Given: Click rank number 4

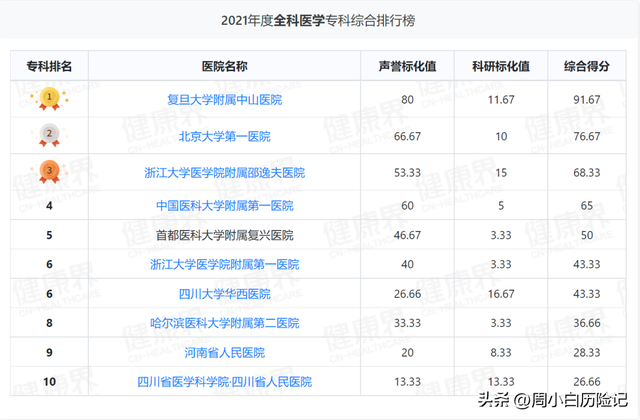Looking at the screenshot, I should click(49, 205).
